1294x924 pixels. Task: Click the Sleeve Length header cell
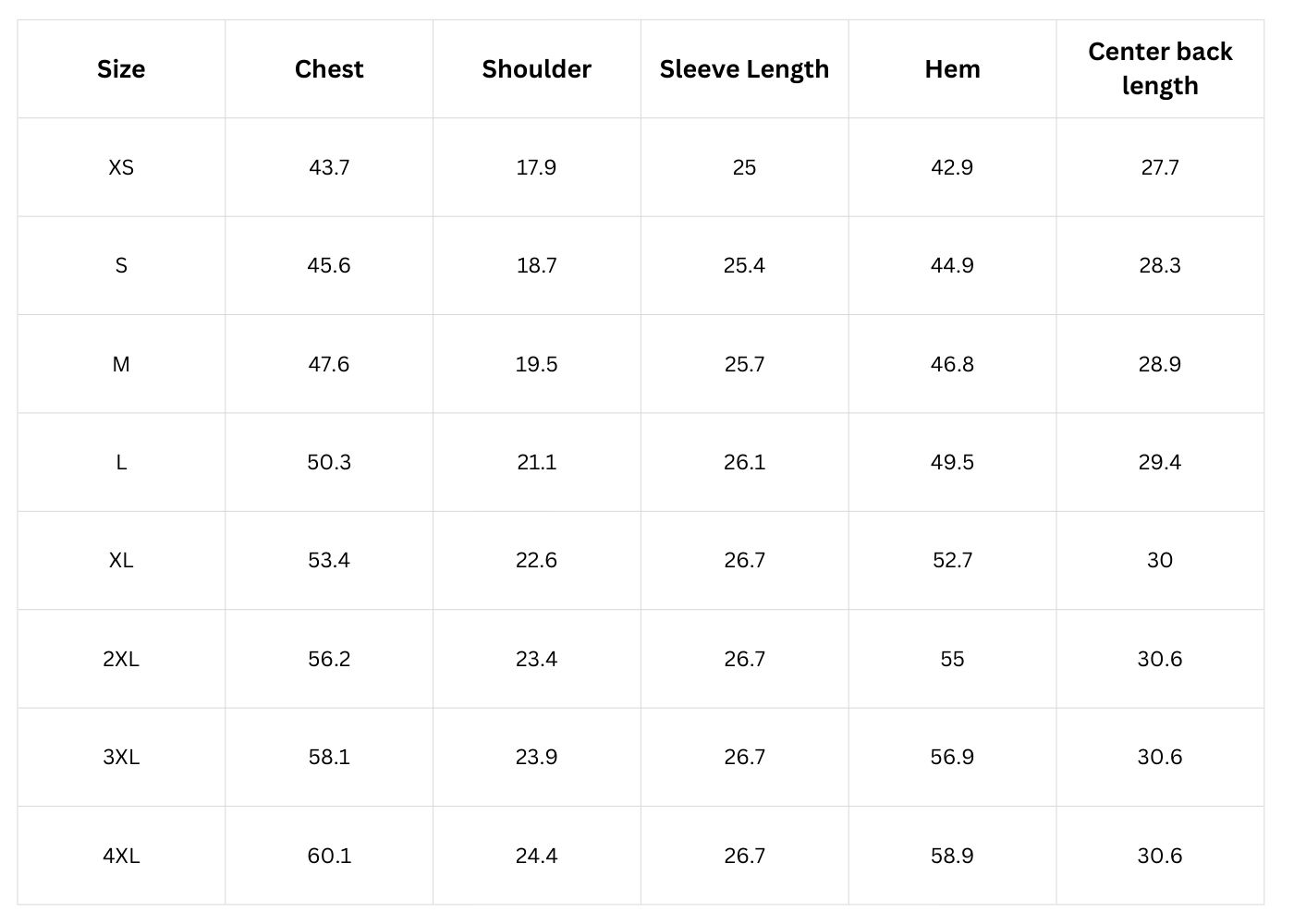pyautogui.click(x=744, y=69)
